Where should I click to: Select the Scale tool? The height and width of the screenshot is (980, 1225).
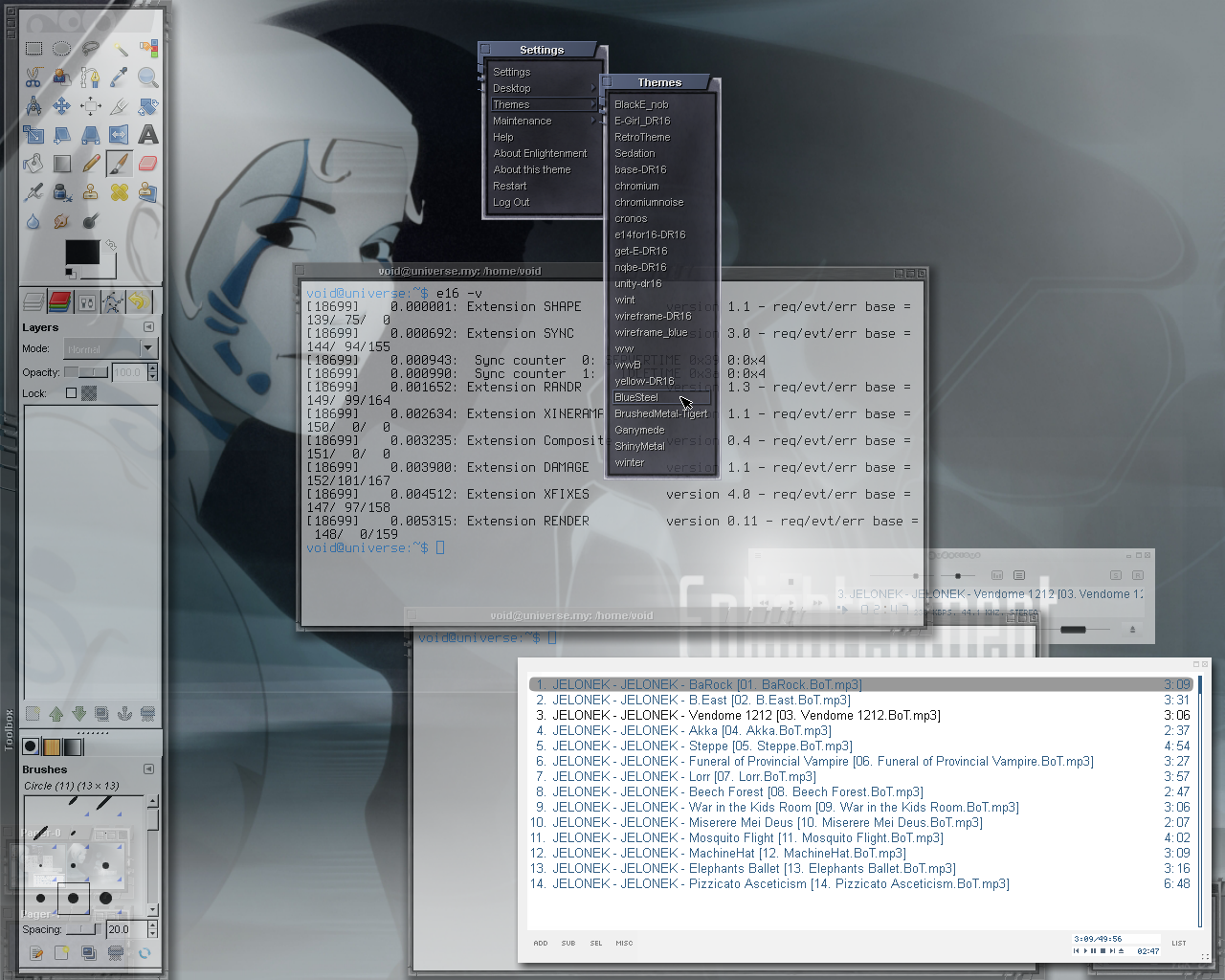pos(33,134)
